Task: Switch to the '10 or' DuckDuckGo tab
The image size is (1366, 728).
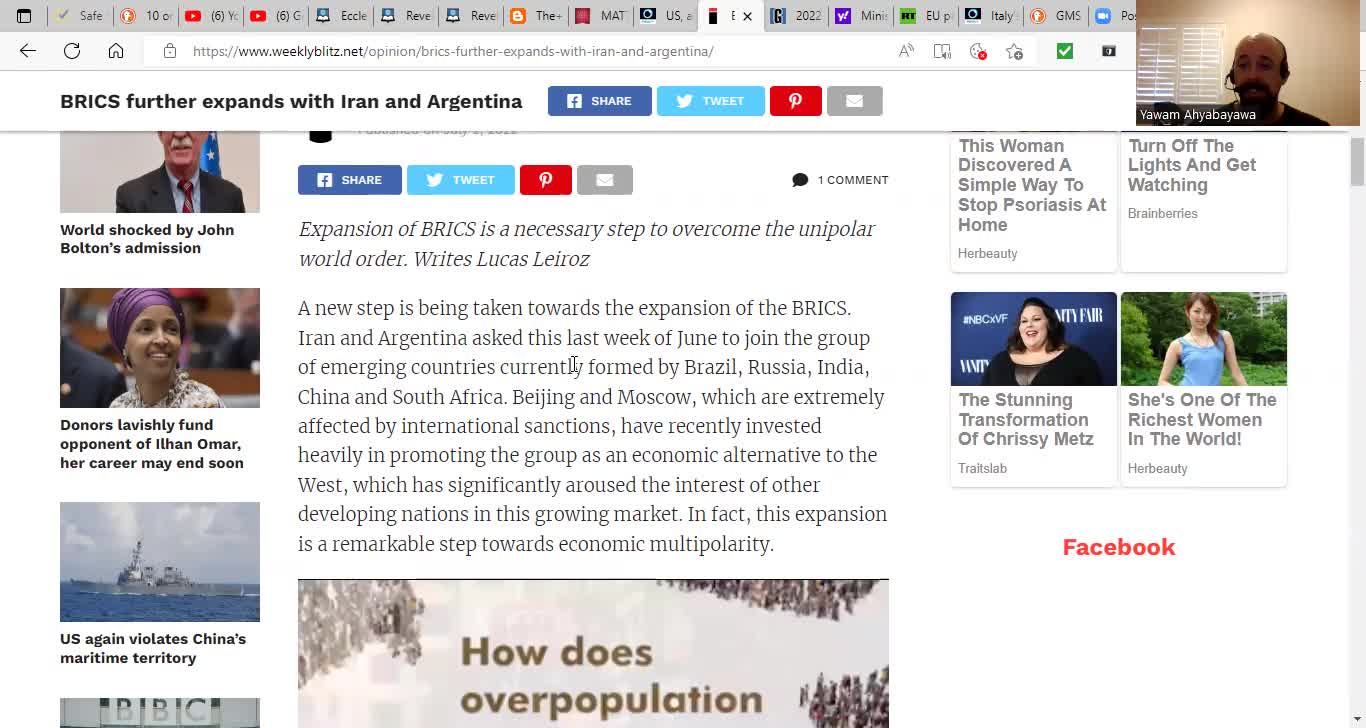Action: [x=146, y=16]
